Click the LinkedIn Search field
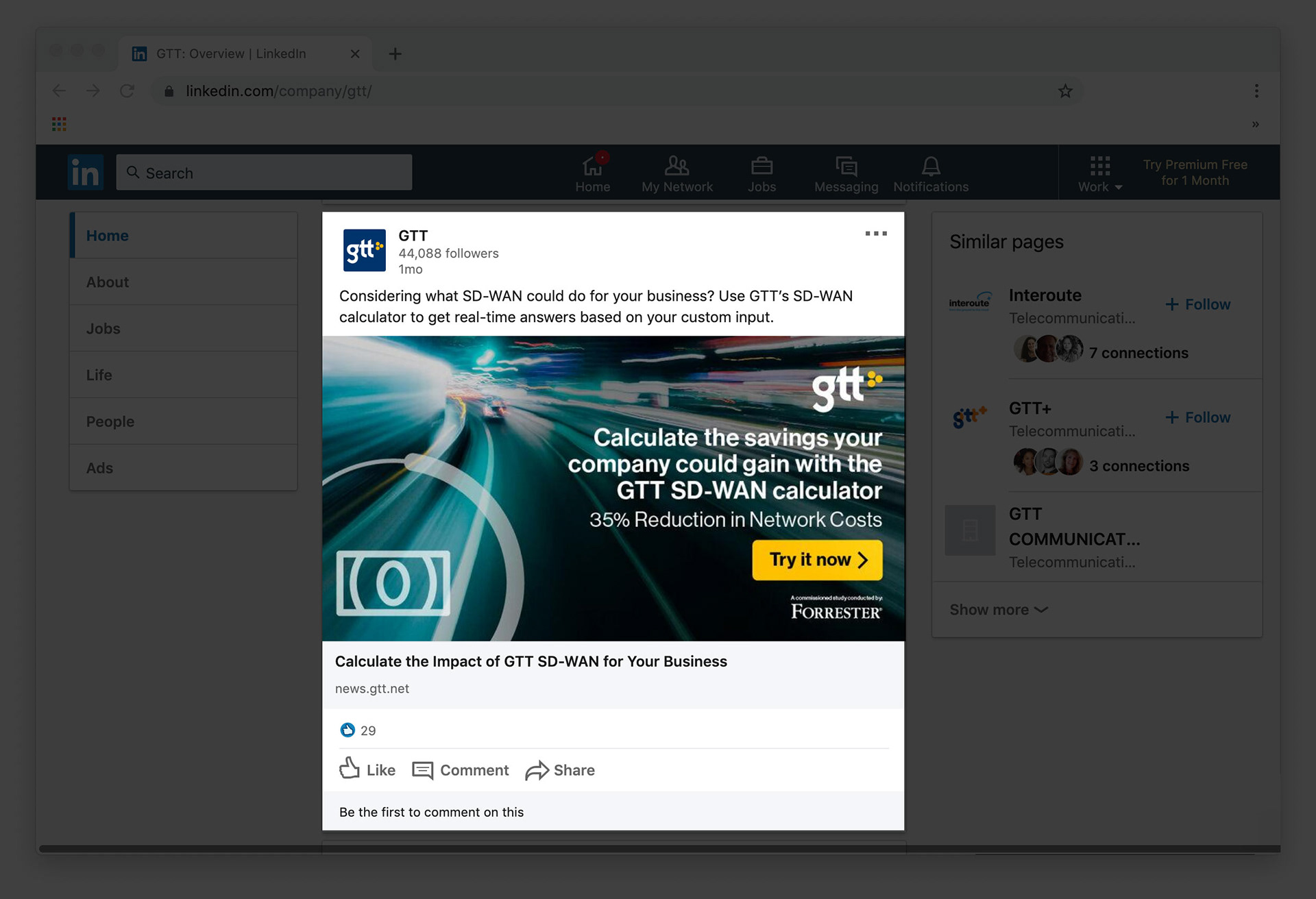 264,173
